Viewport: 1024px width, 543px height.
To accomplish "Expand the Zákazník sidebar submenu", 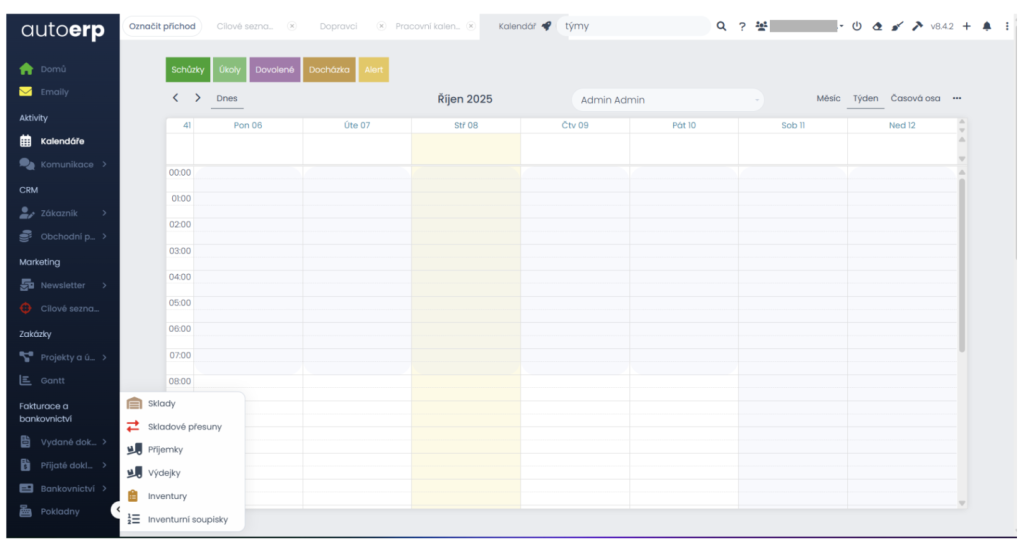I will (x=64, y=213).
